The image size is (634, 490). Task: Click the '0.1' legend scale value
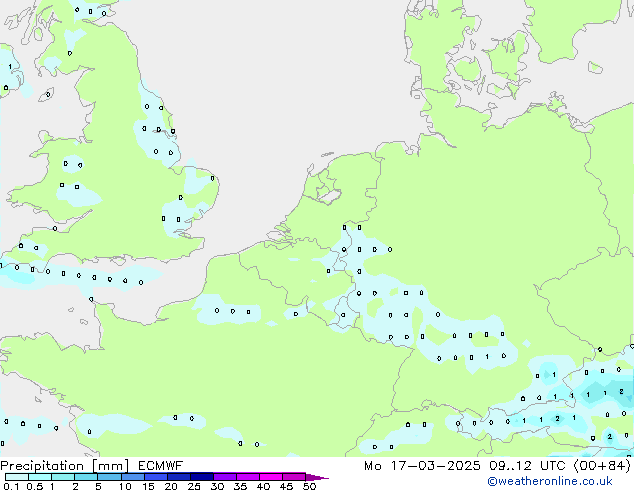point(11,486)
